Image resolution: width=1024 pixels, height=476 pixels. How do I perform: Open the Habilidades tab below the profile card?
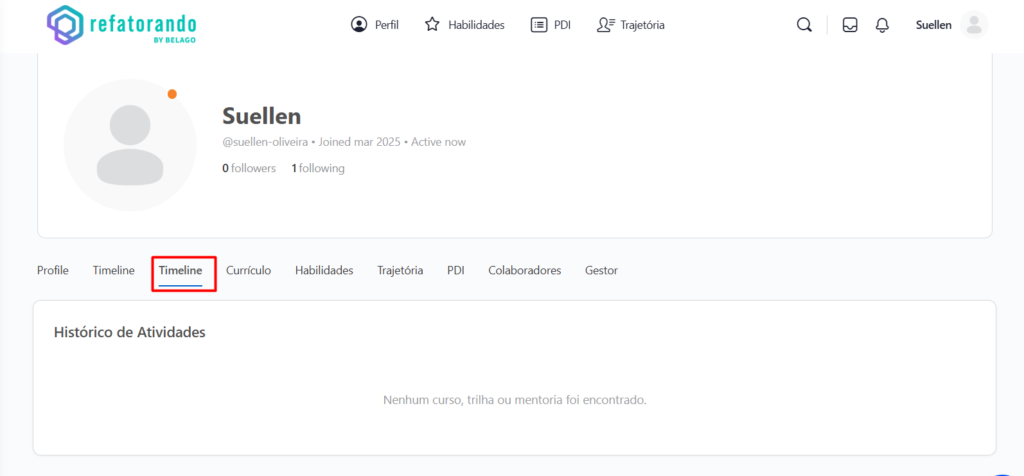pos(324,270)
